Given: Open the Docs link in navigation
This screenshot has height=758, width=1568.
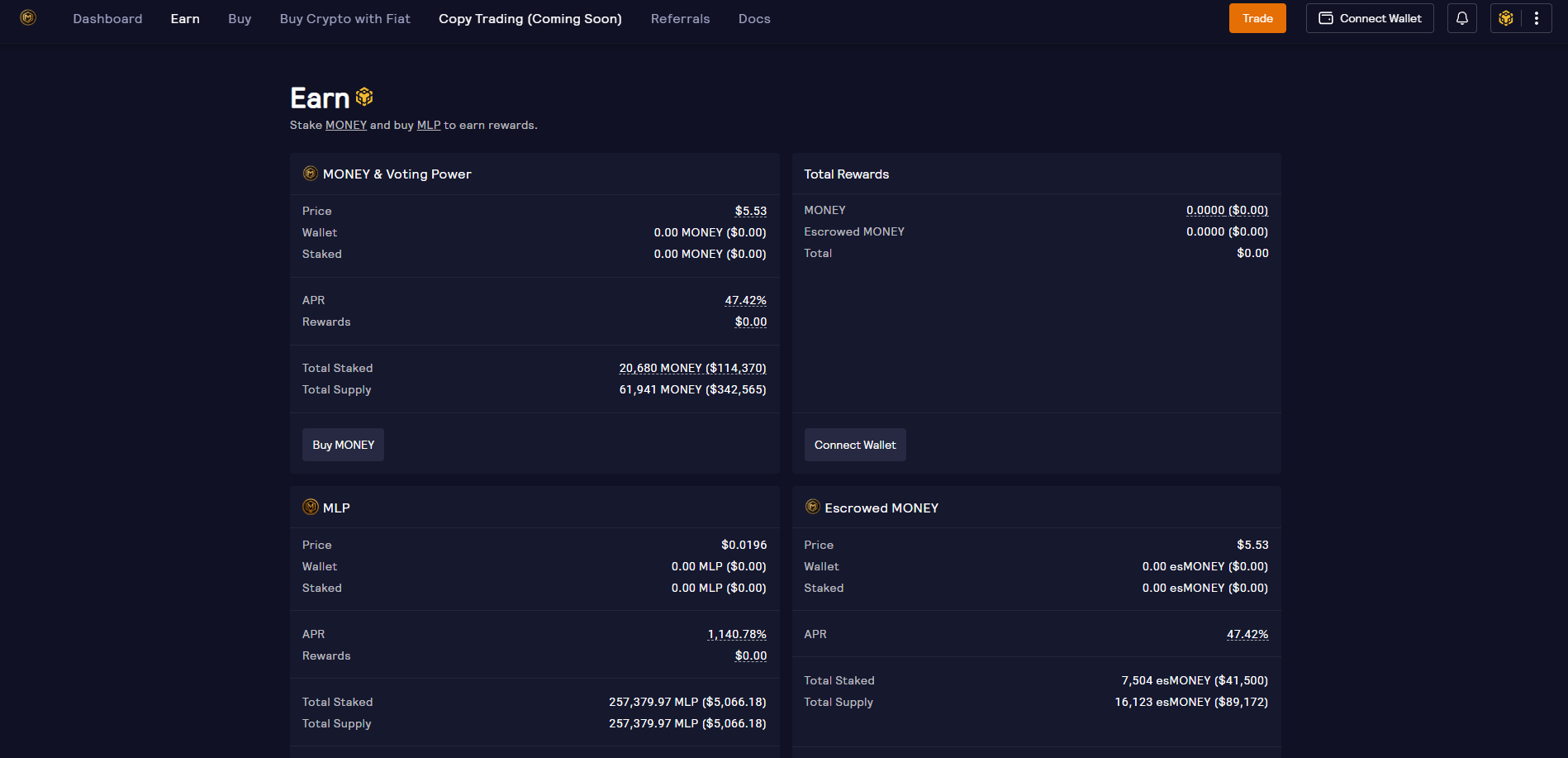Looking at the screenshot, I should [754, 18].
